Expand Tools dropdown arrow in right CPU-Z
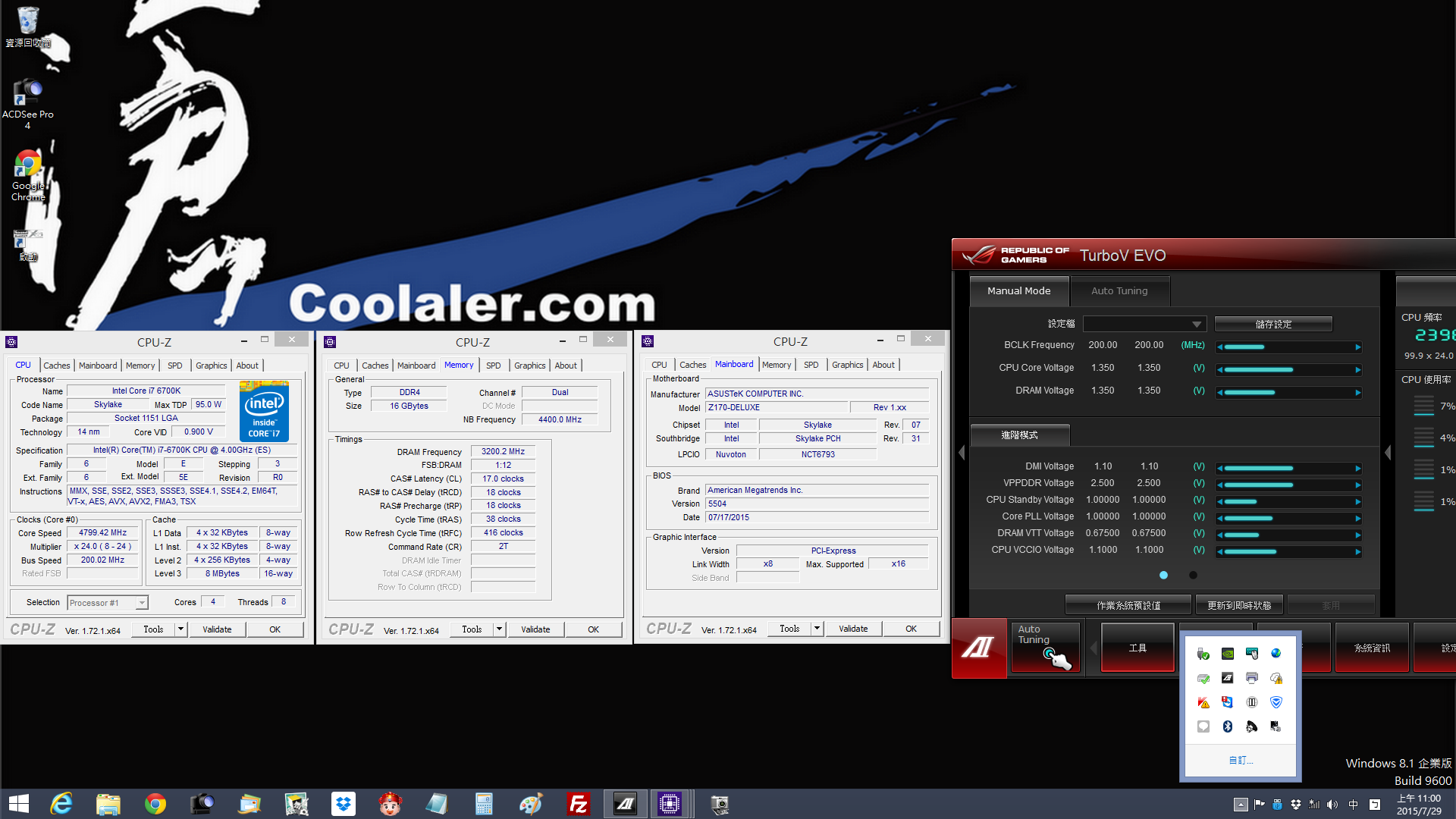The image size is (1456, 819). point(817,629)
